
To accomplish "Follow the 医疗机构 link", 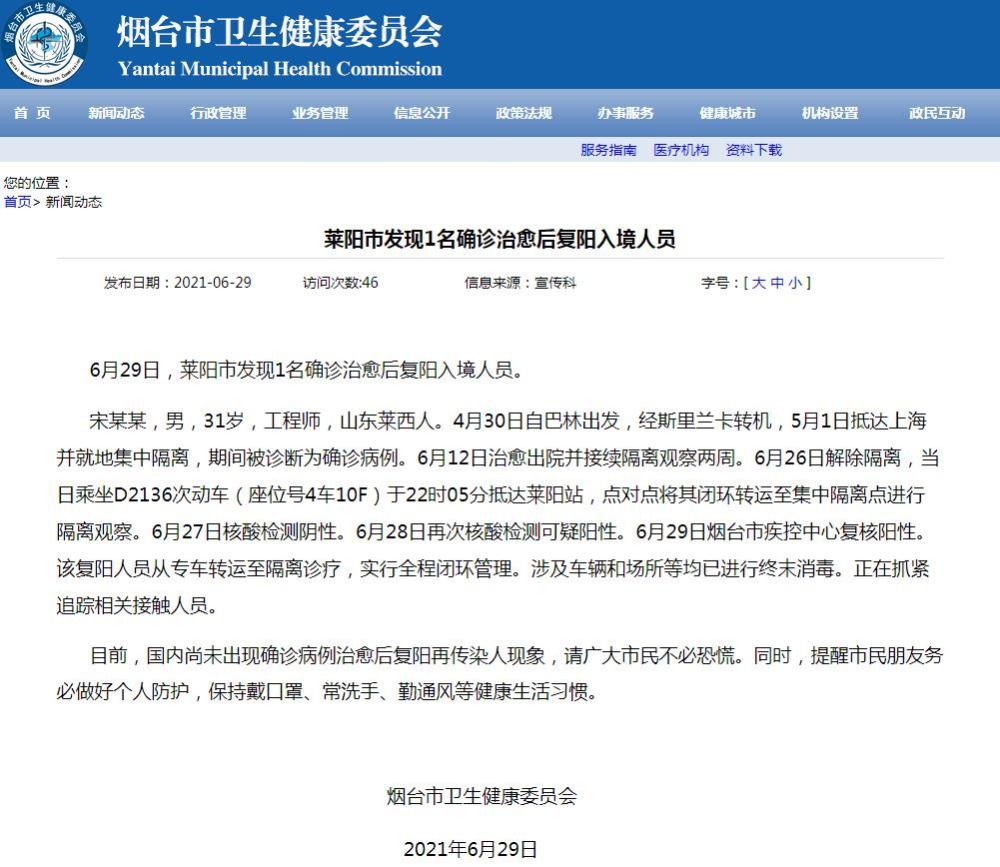I will (x=681, y=150).
